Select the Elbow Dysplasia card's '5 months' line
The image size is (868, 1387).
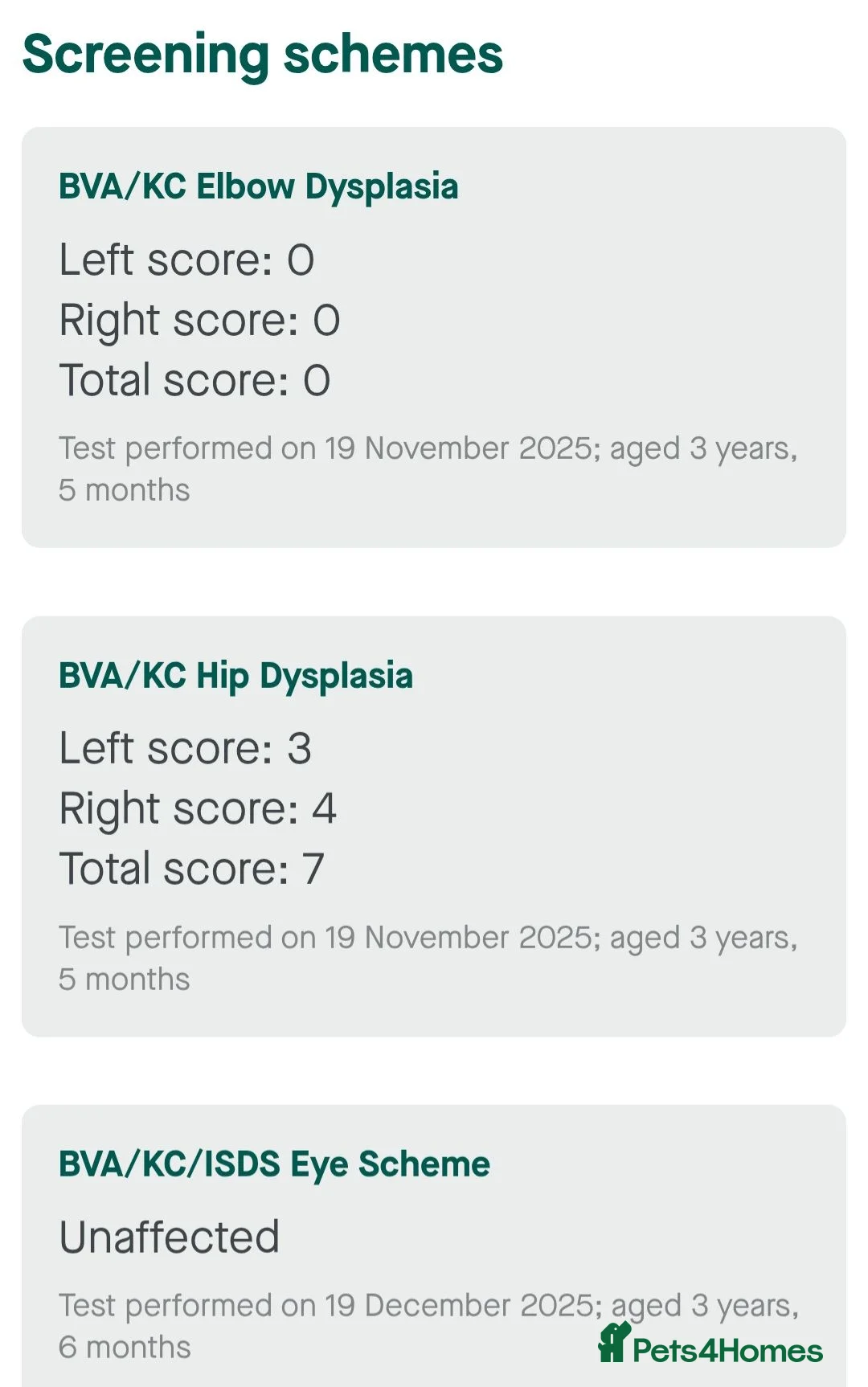coord(125,490)
